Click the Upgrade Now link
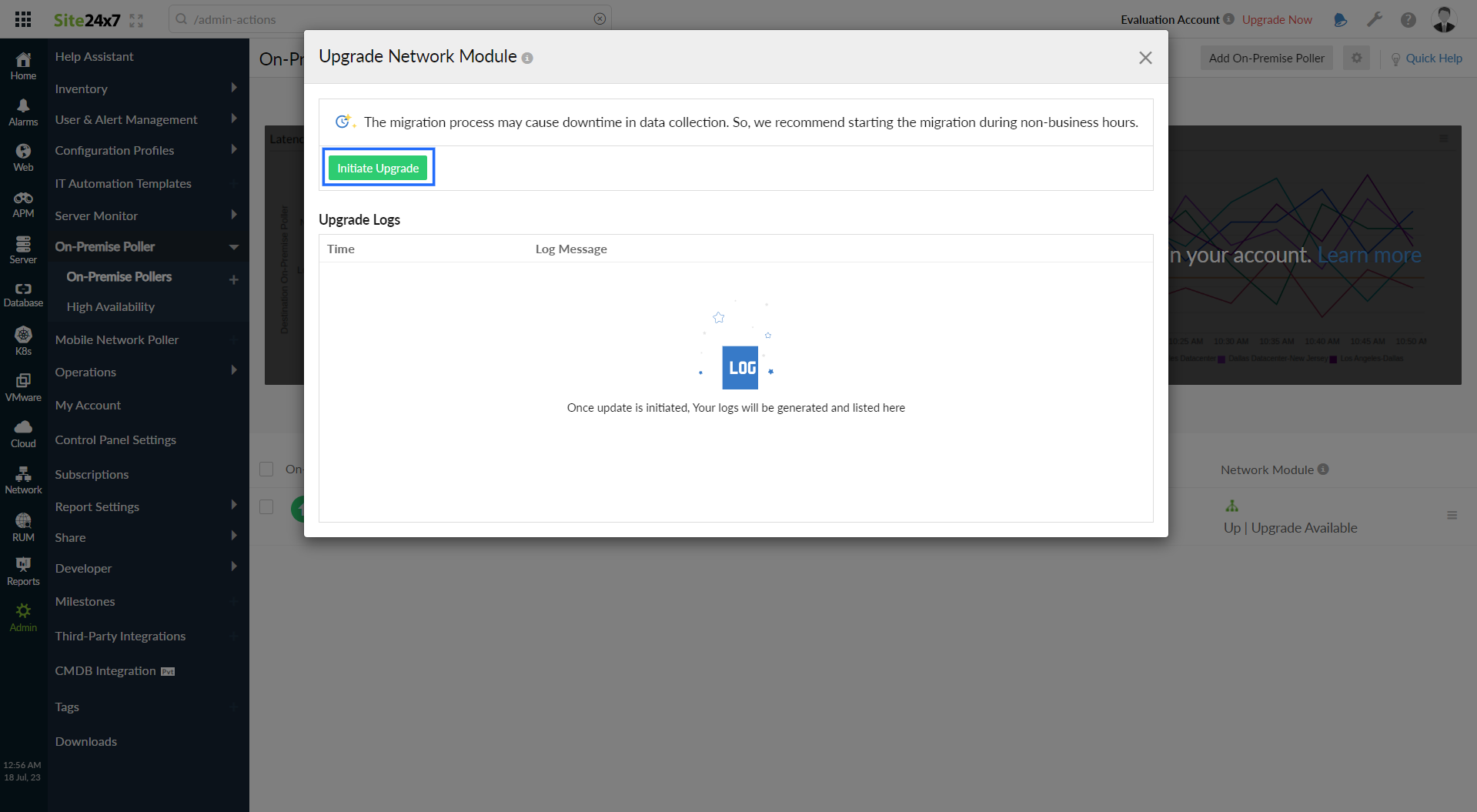This screenshot has height=812, width=1477. pyautogui.click(x=1276, y=19)
